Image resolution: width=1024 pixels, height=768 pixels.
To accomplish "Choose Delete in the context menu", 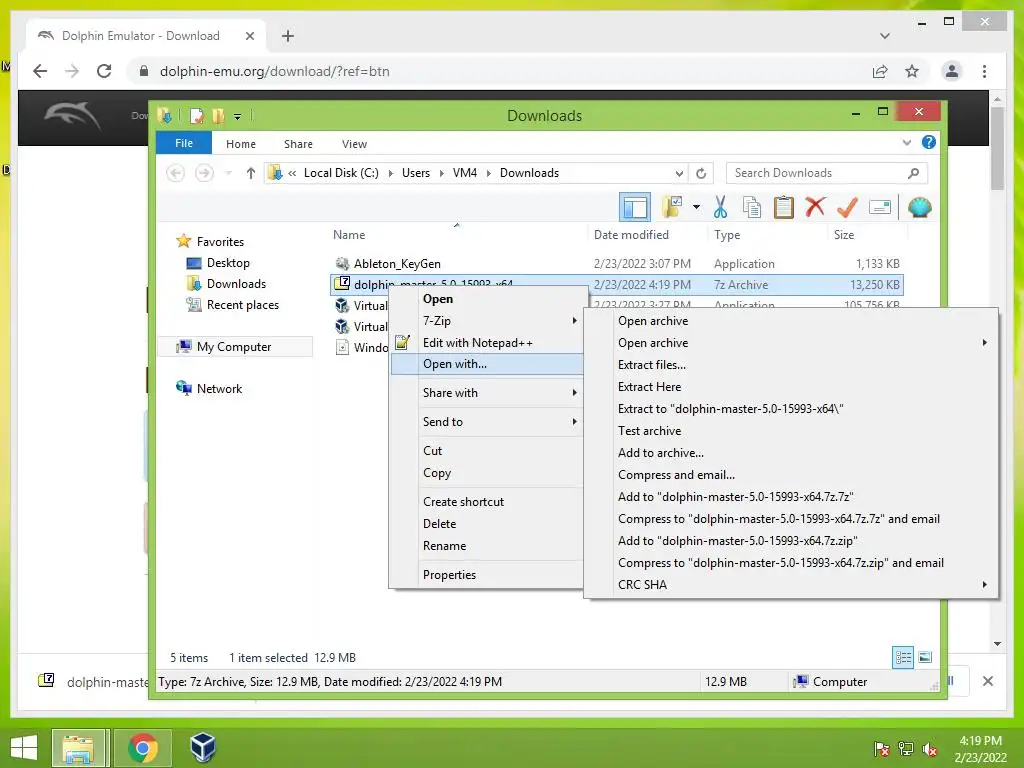I will pyautogui.click(x=487, y=524).
